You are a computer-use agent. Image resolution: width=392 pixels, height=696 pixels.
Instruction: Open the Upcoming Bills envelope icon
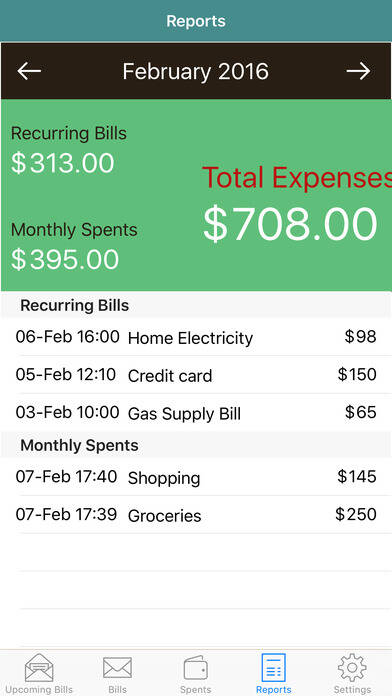click(x=39, y=668)
